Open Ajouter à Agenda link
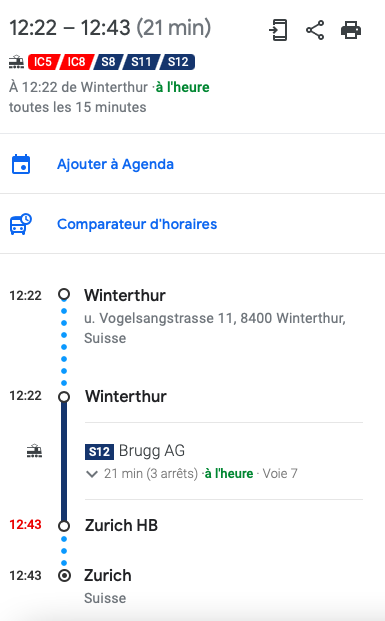 point(115,164)
